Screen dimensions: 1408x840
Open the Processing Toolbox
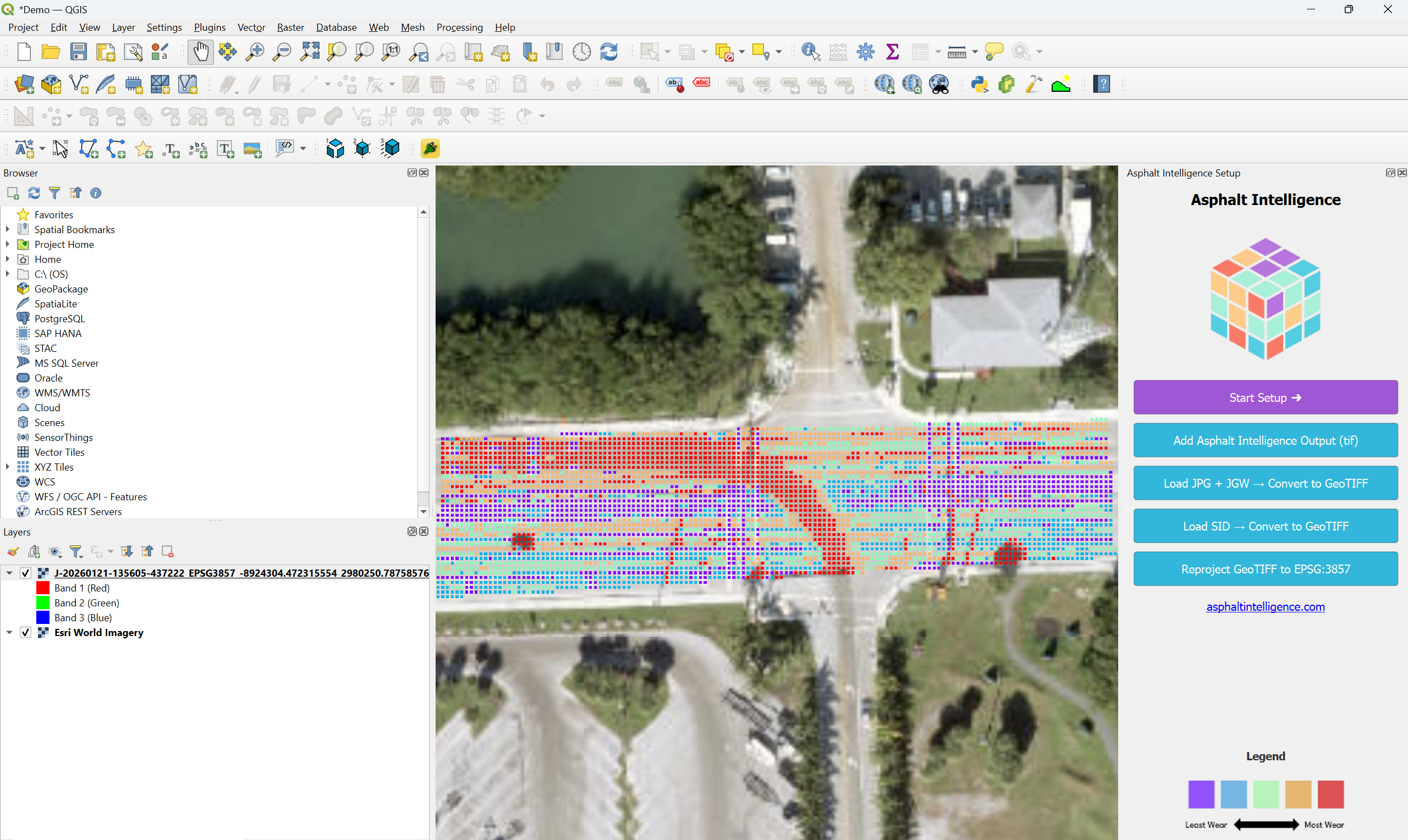click(865, 52)
